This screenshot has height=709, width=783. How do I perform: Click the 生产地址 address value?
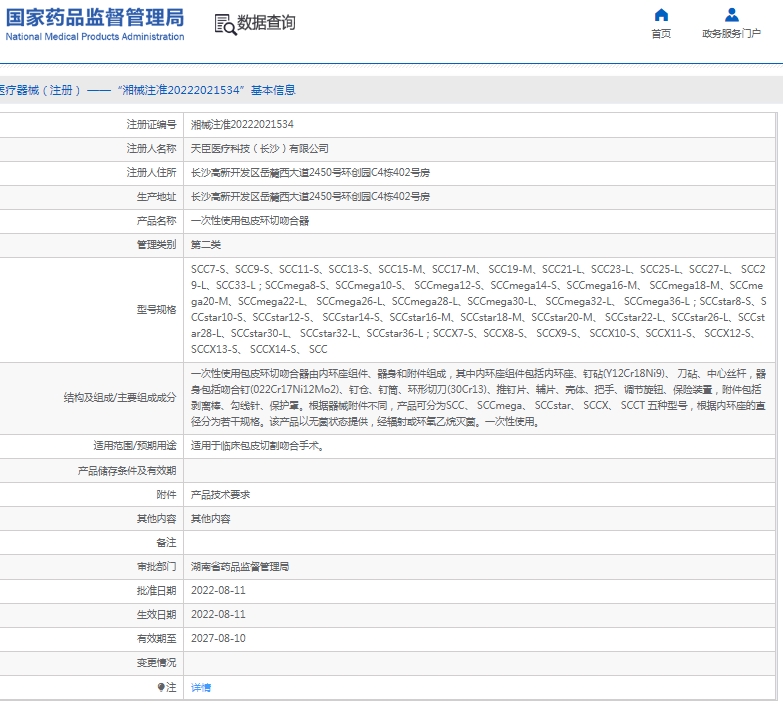click(x=310, y=197)
